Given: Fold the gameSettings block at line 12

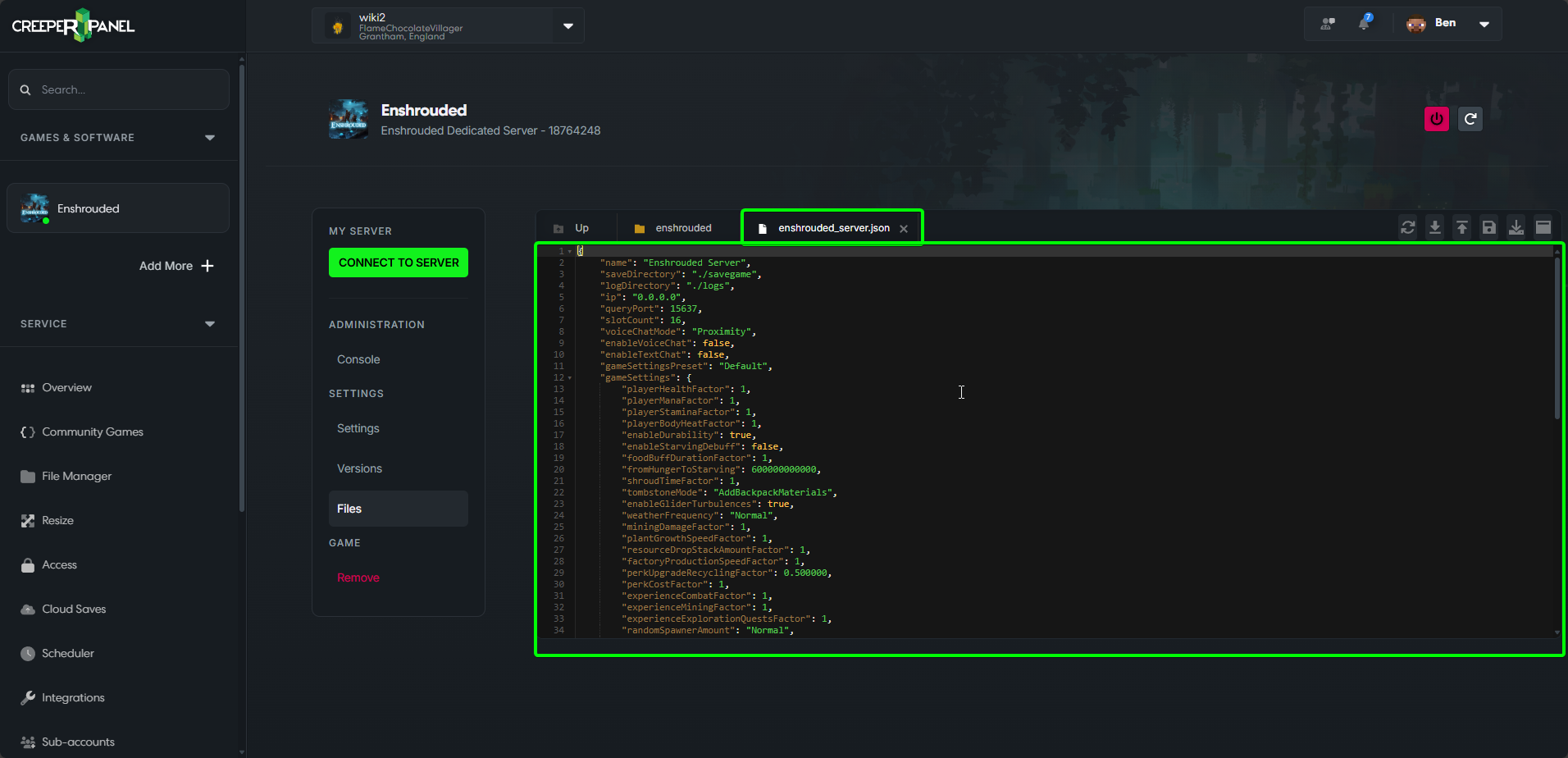Looking at the screenshot, I should click(x=570, y=378).
